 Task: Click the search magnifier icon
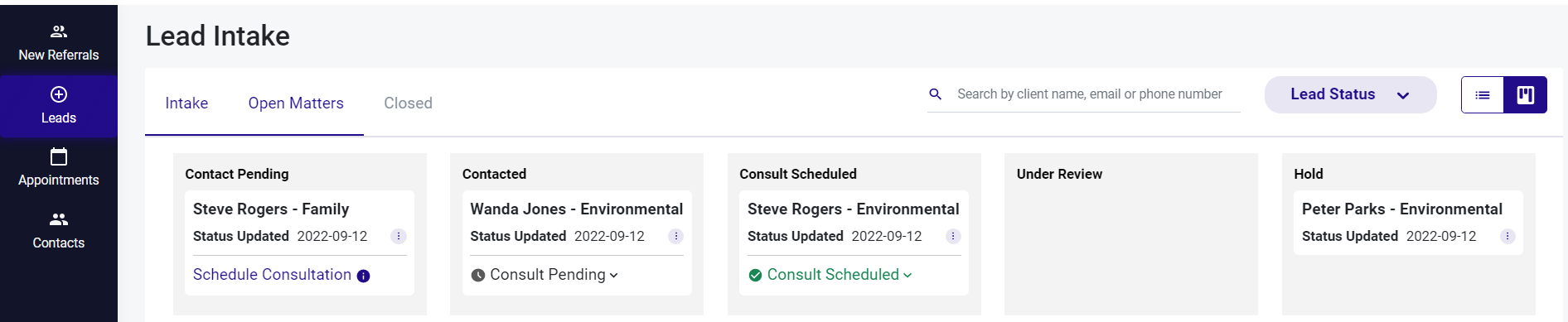click(936, 94)
